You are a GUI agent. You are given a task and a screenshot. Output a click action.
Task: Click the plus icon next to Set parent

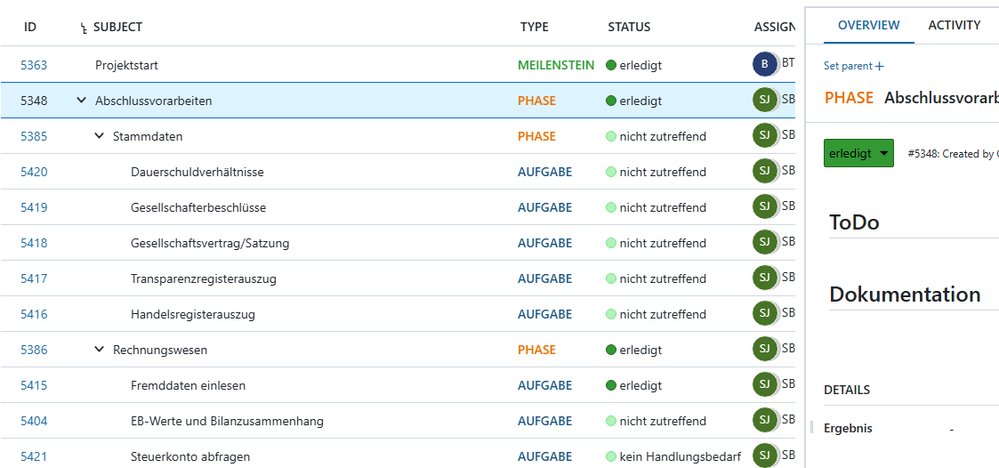880,66
